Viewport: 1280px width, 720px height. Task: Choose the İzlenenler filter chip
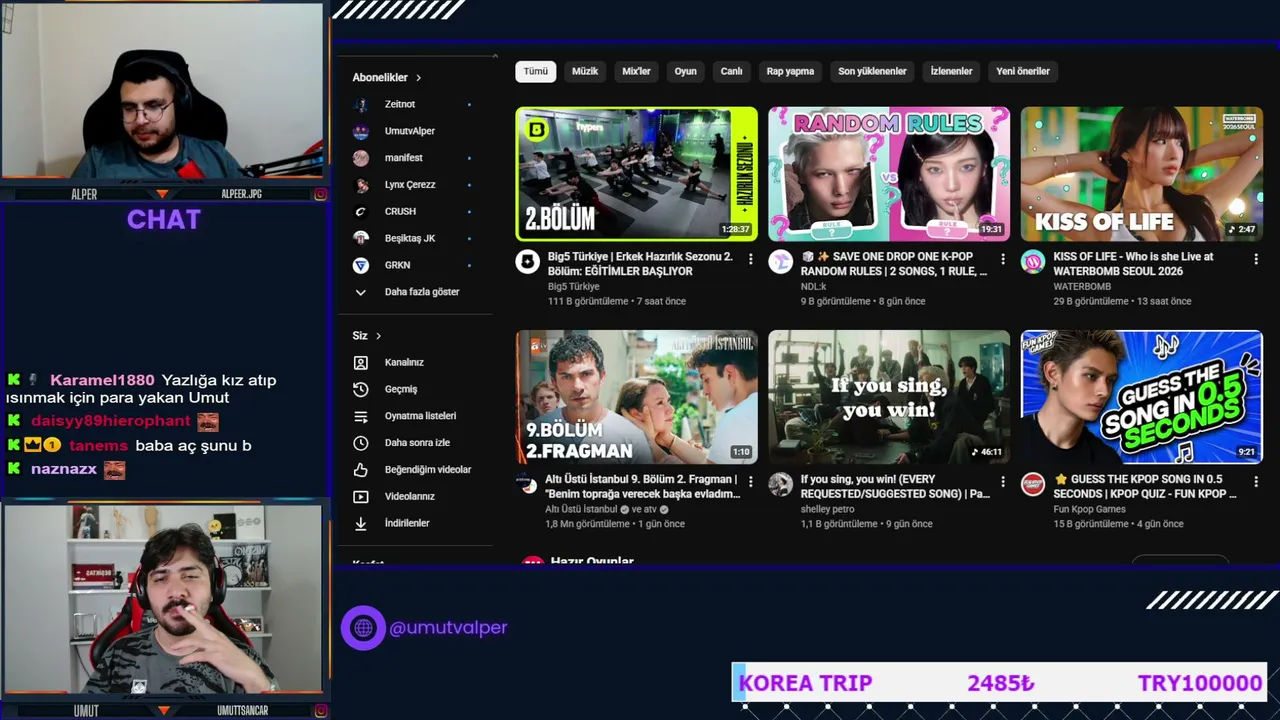[x=951, y=71]
